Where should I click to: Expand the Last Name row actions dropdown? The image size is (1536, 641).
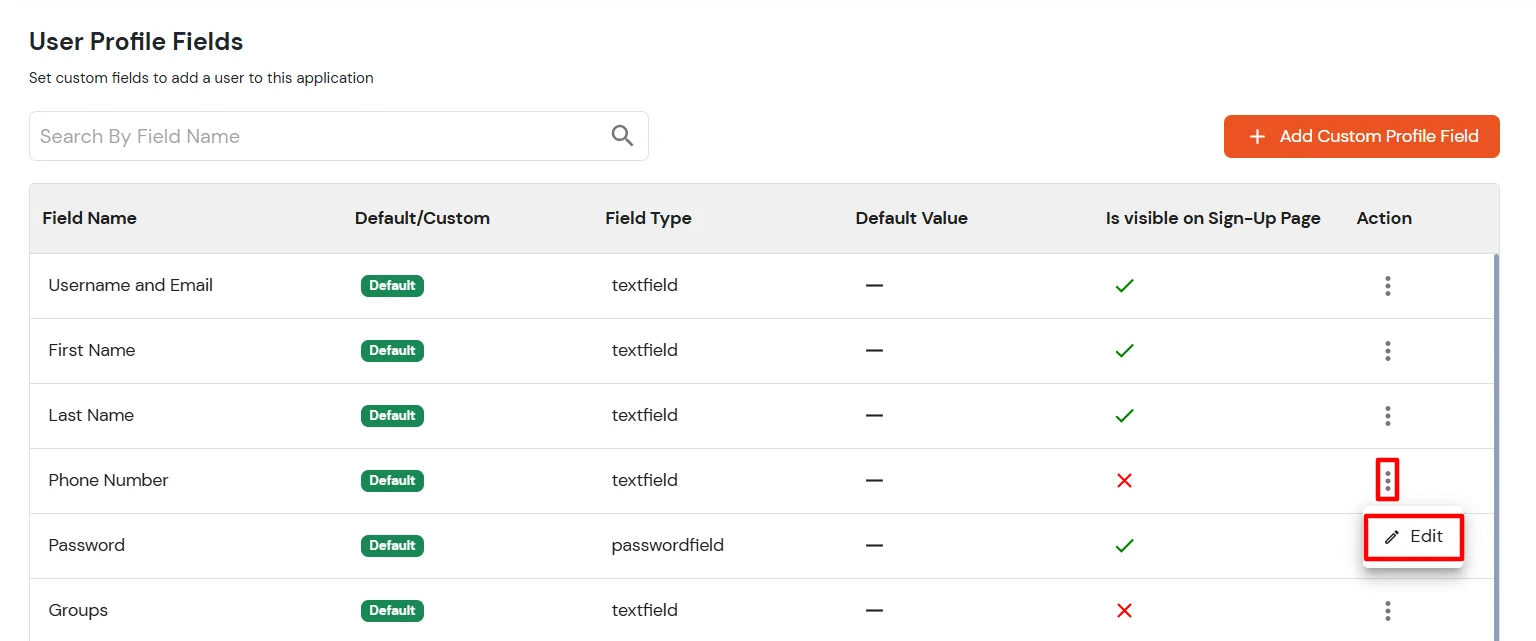1387,415
